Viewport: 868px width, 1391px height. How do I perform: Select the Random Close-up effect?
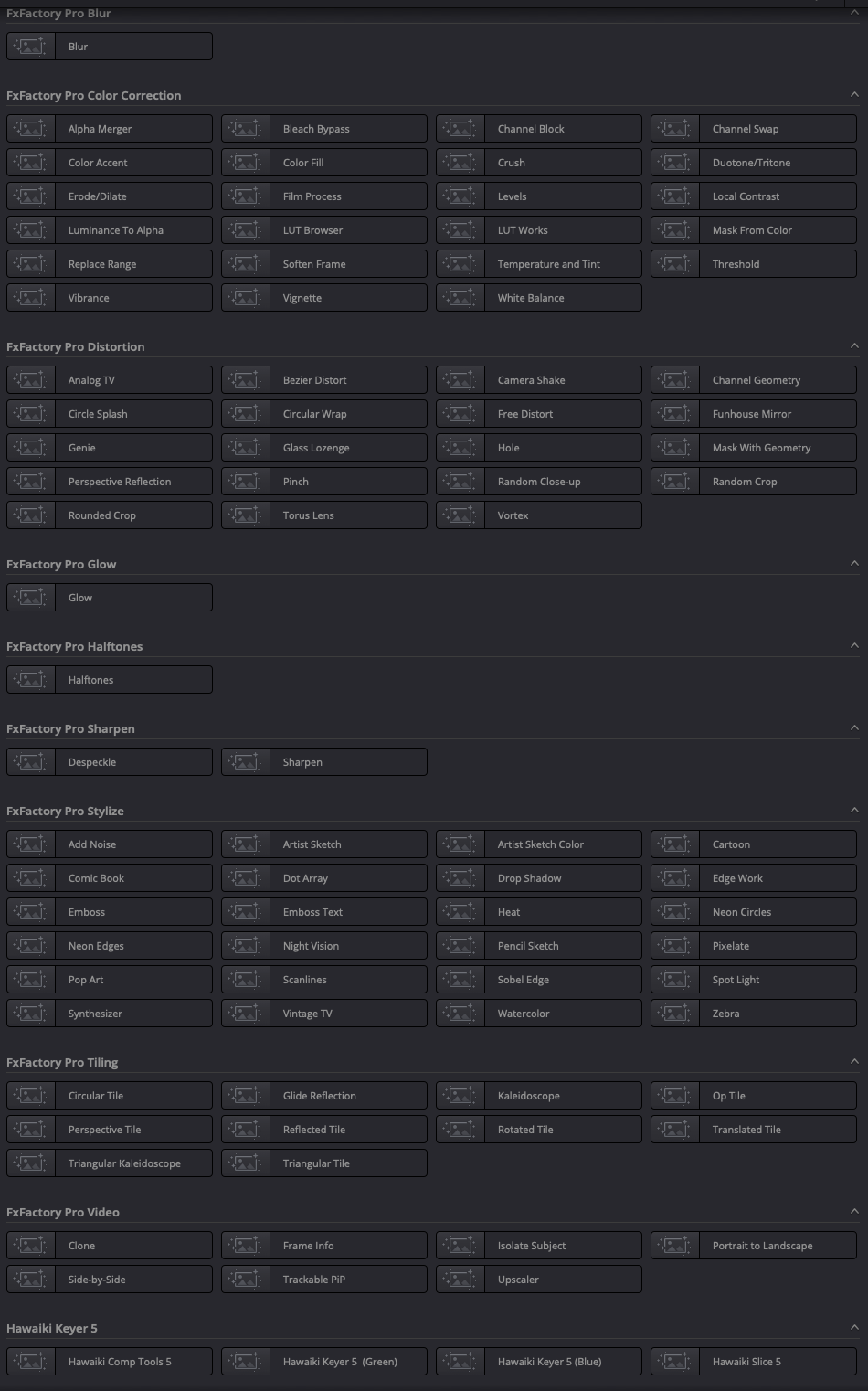tap(539, 482)
